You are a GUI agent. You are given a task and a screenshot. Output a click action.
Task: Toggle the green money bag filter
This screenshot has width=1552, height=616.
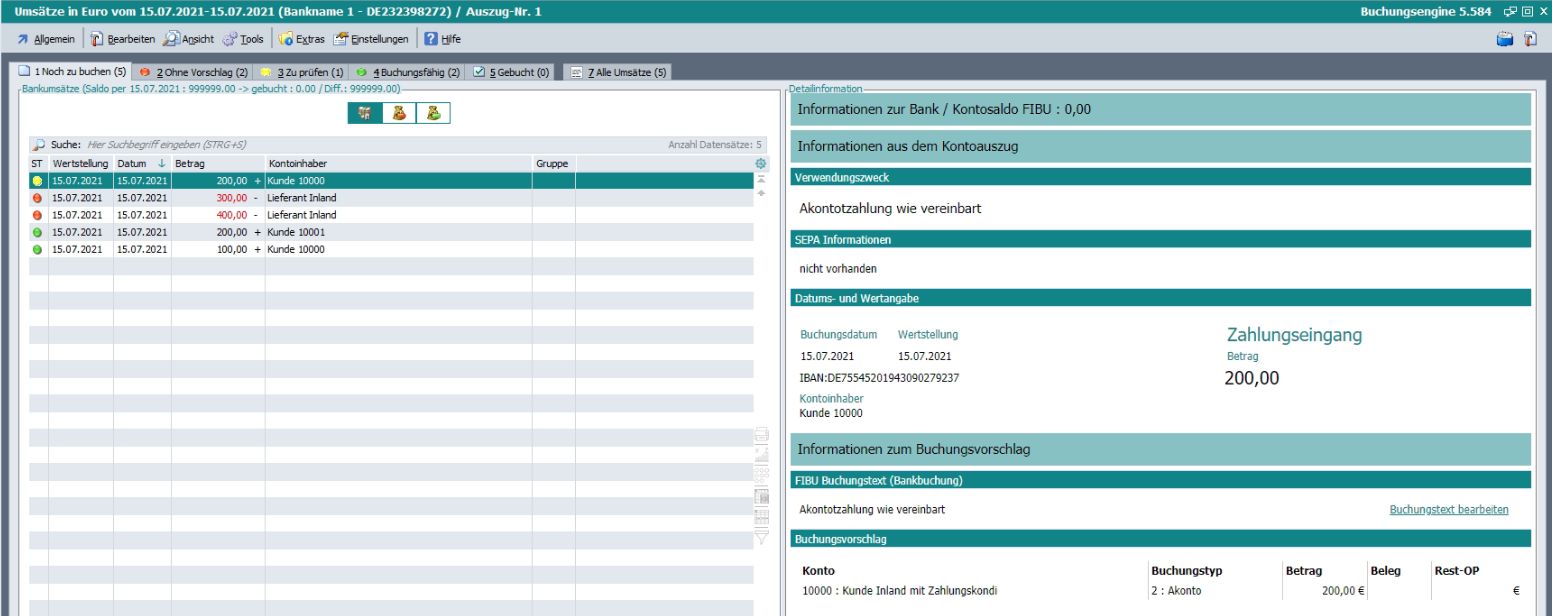pos(433,113)
